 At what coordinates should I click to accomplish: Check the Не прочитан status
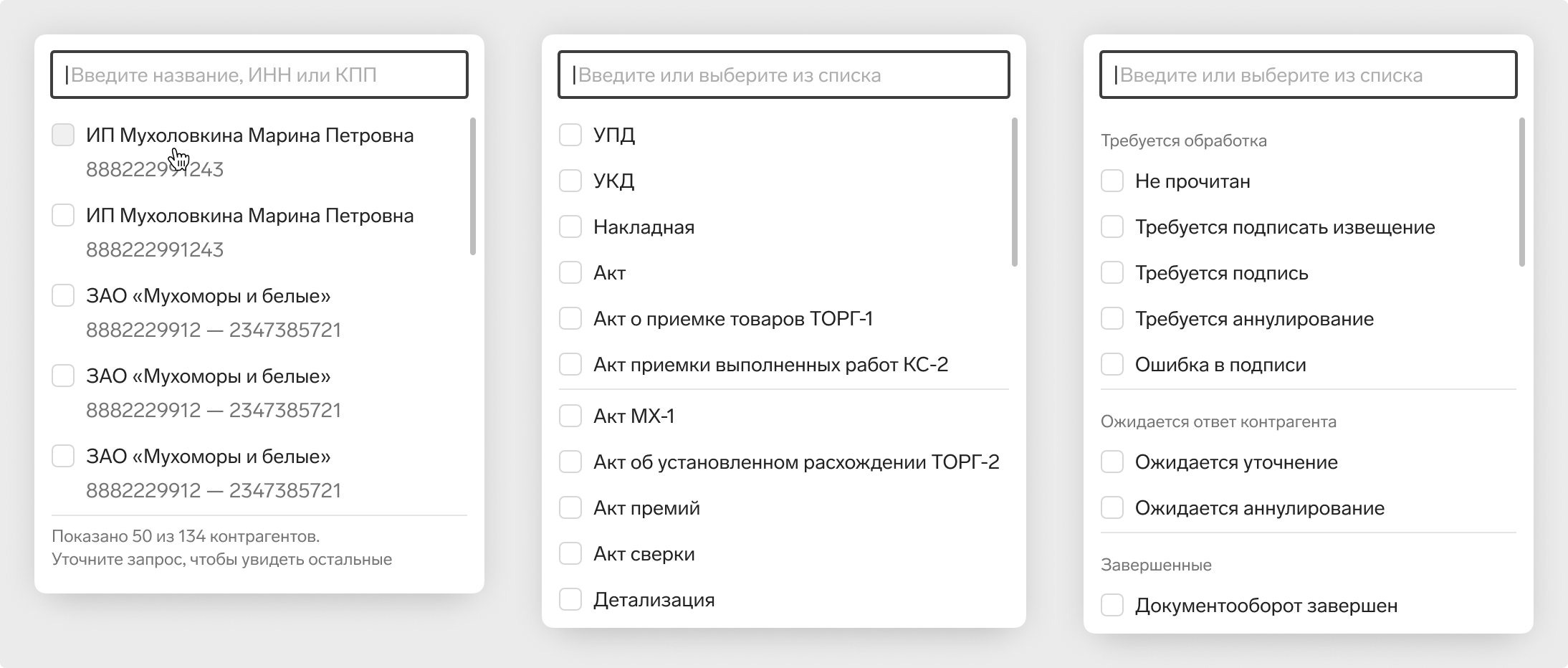click(1112, 181)
